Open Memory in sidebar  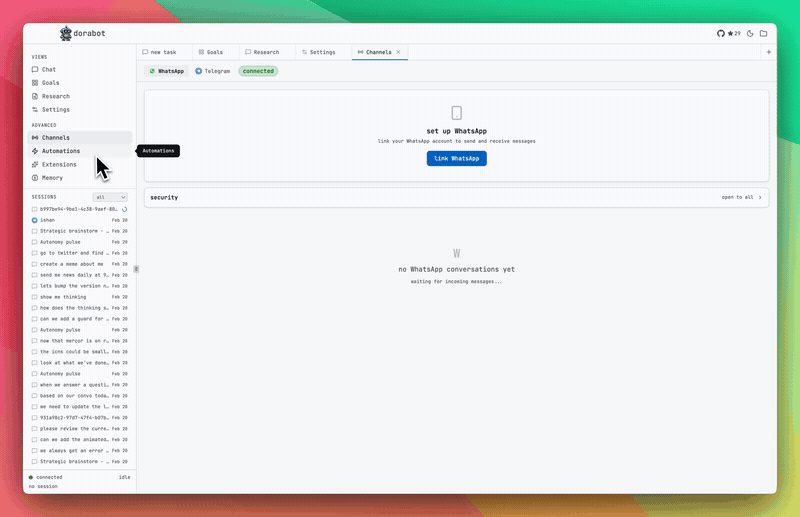tap(80, 178)
